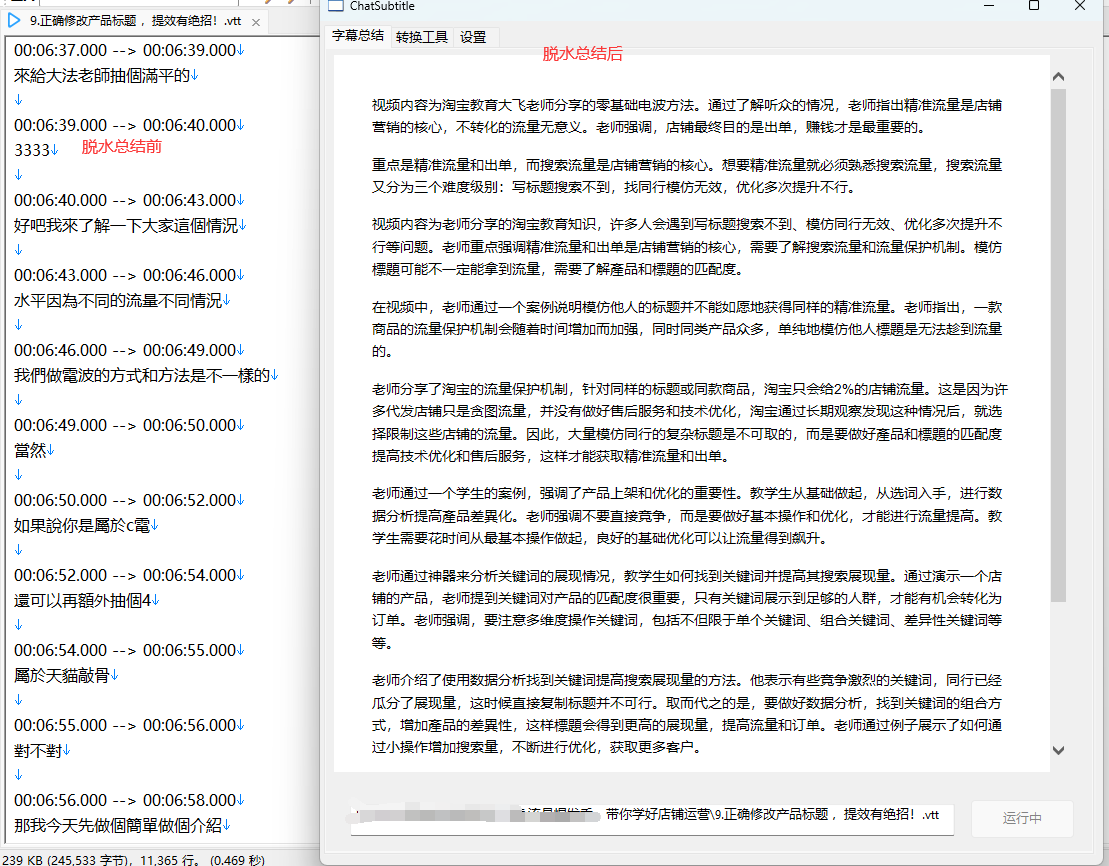Click summary paragraph starting 重点是精准流量和出单
Screen dimensions: 1109x866
(x=687, y=176)
